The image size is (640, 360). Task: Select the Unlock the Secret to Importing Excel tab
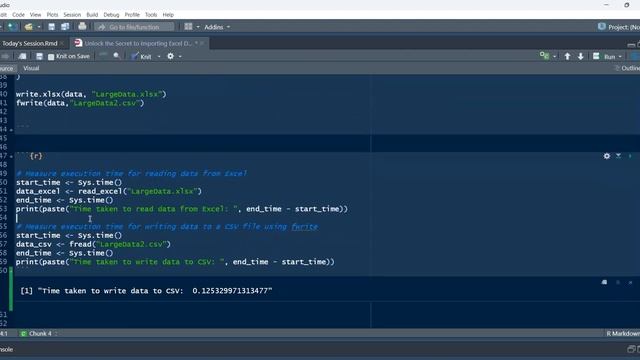(x=138, y=43)
